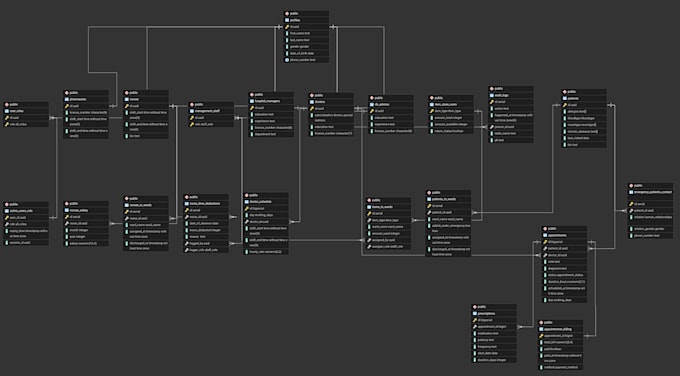Click the table icon of the nurses table
680x376 pixels.
tap(126, 99)
